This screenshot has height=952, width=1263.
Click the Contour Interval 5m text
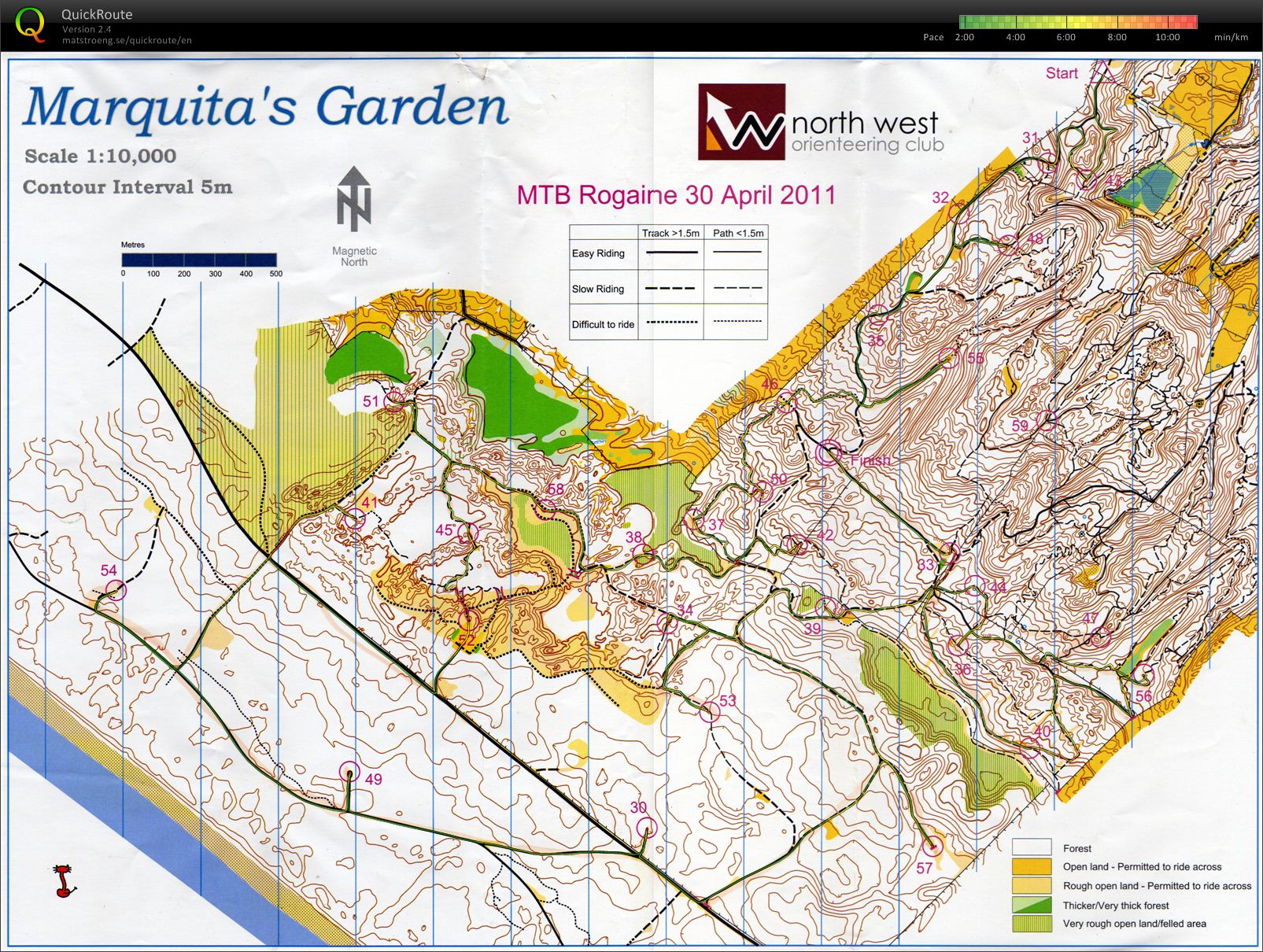tap(127, 187)
